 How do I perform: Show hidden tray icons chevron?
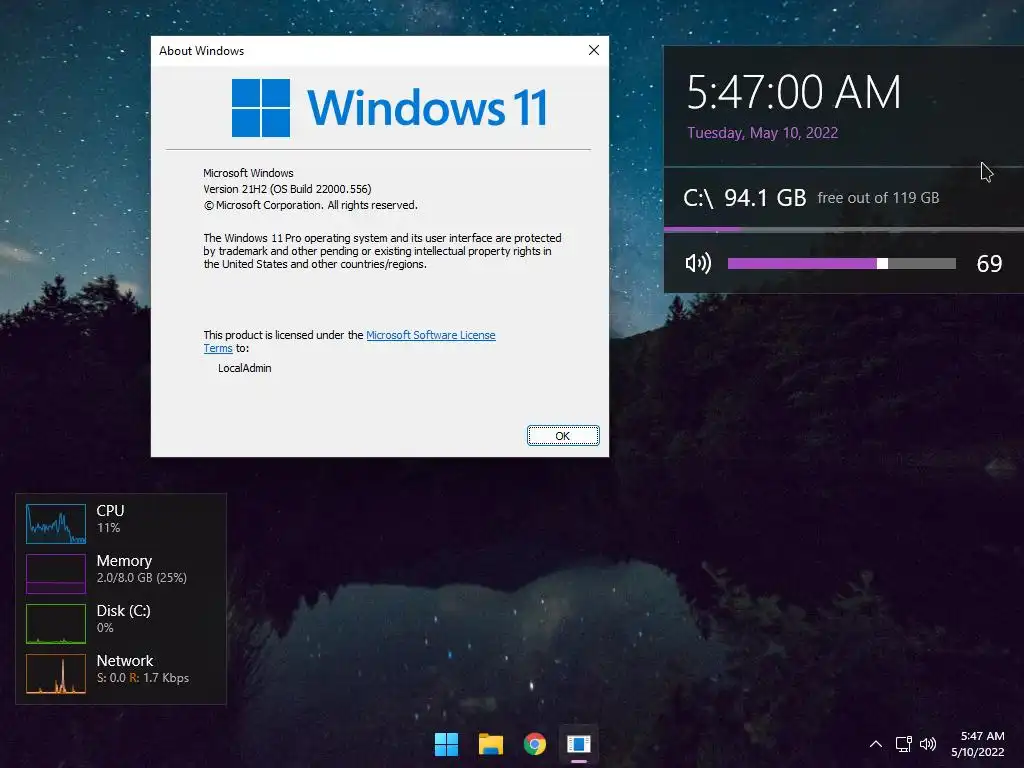click(x=876, y=744)
